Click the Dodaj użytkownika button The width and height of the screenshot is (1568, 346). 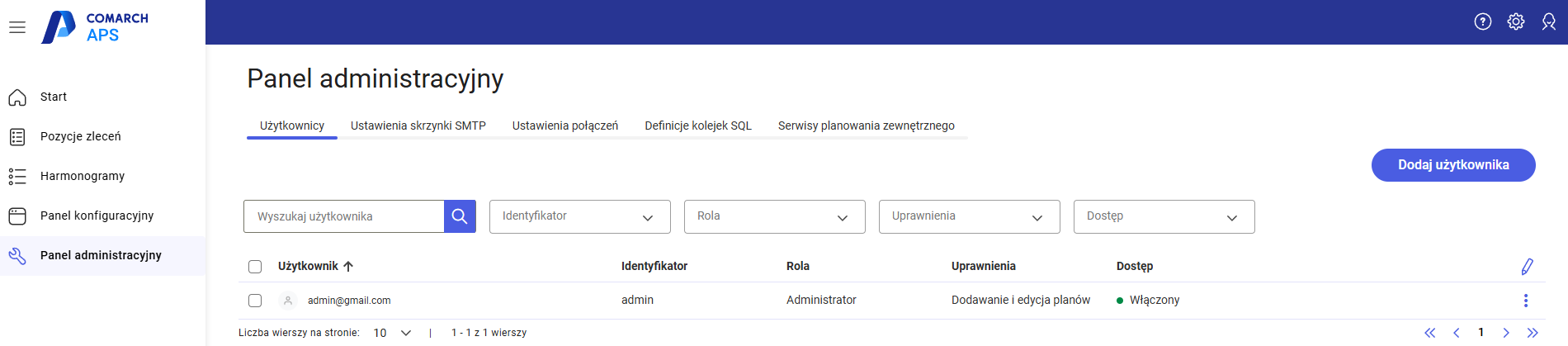[1452, 165]
